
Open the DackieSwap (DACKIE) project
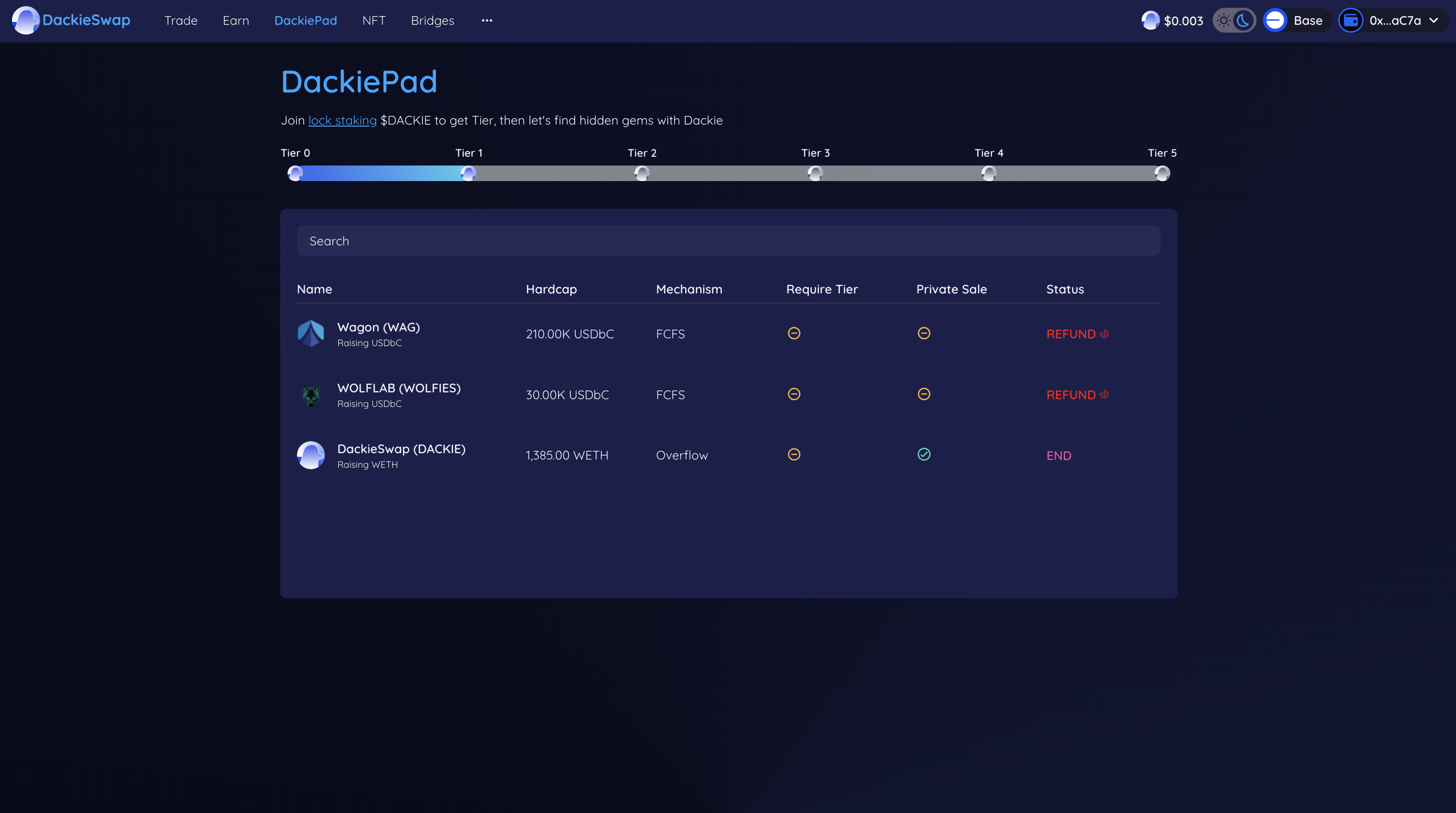[401, 449]
